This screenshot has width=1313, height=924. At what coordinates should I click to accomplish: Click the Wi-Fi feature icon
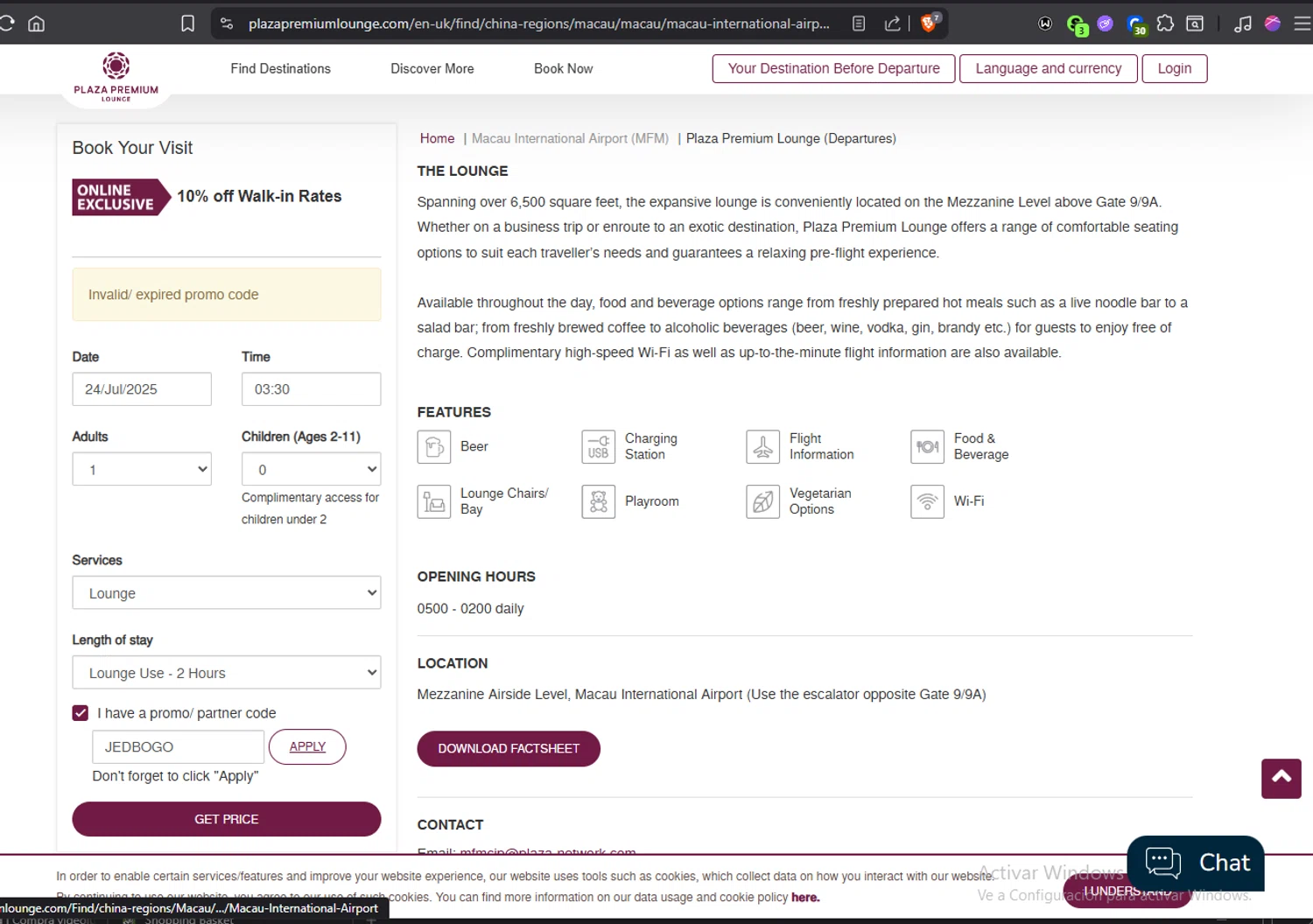pyautogui.click(x=927, y=502)
